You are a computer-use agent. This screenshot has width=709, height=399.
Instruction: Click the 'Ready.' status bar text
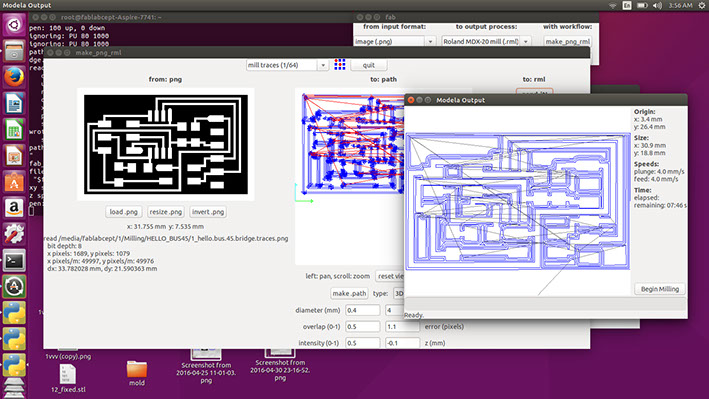click(x=414, y=315)
